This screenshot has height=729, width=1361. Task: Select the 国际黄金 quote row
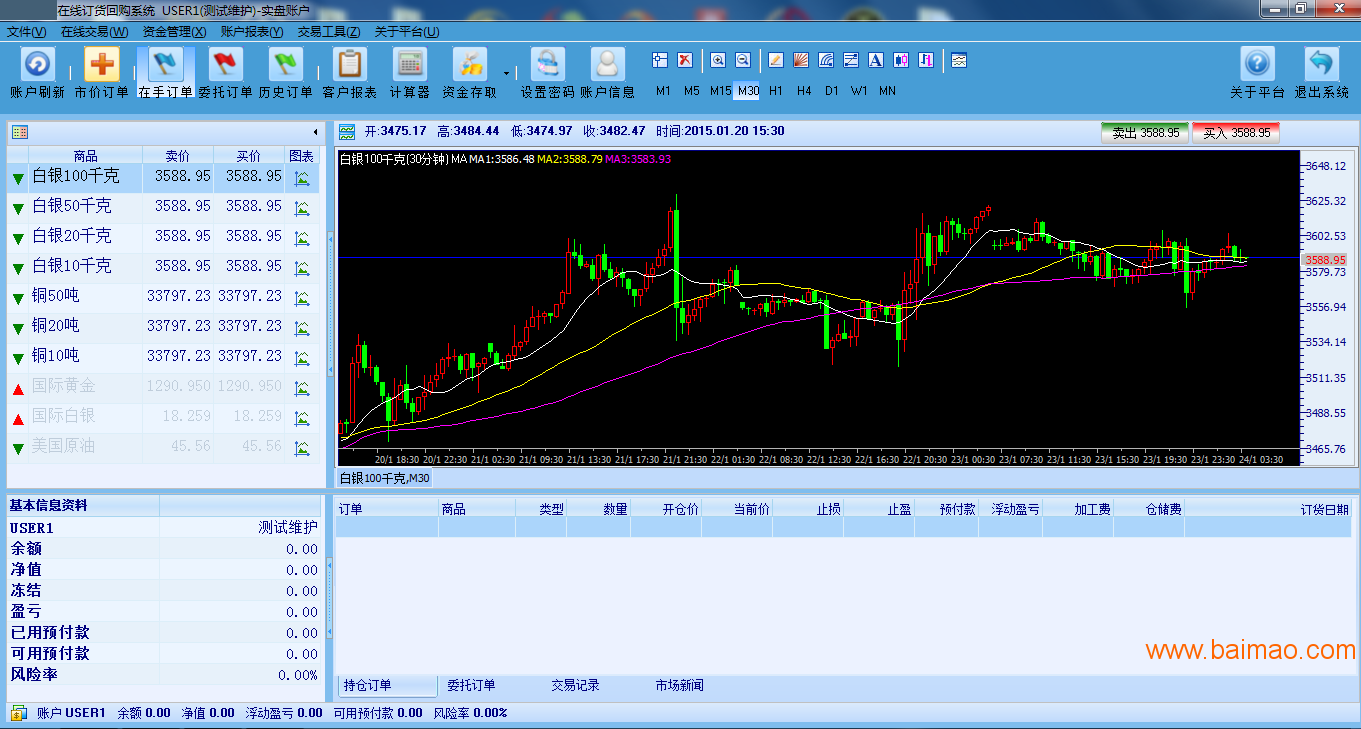164,388
